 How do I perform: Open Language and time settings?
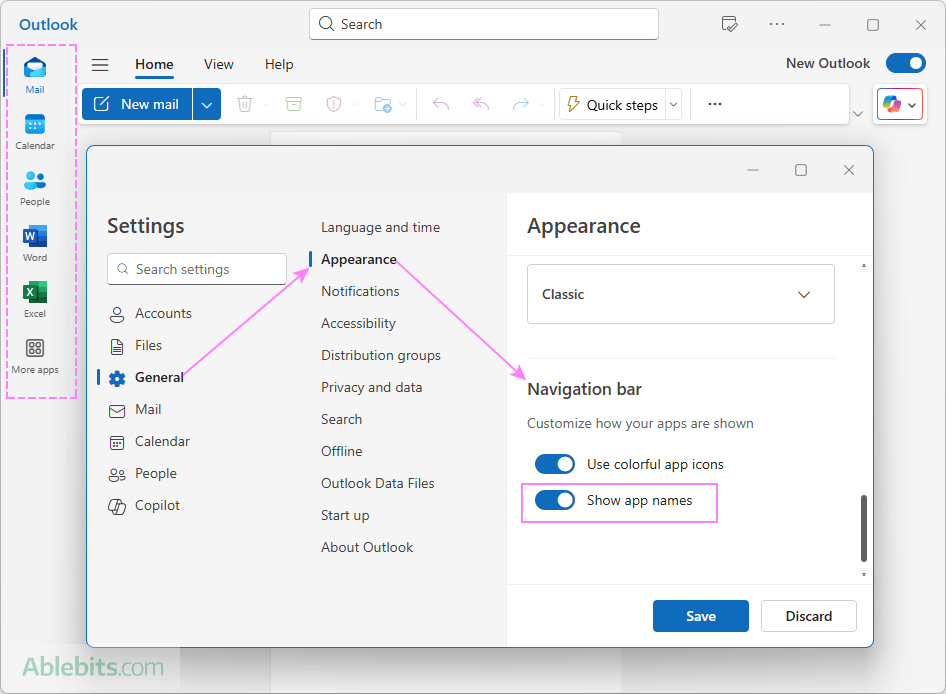381,228
